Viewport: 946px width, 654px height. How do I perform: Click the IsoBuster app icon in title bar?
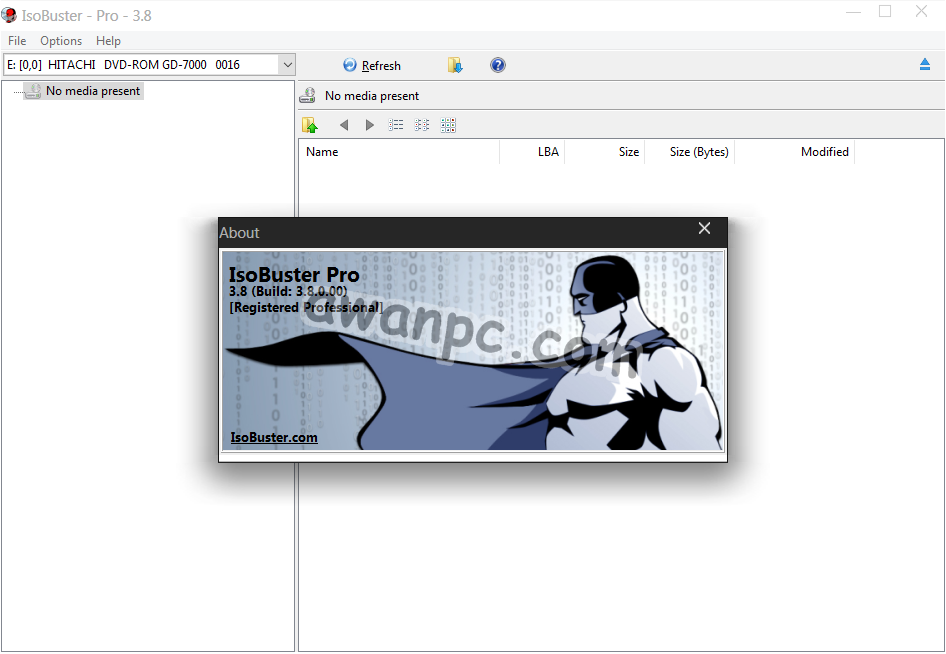click(9, 15)
